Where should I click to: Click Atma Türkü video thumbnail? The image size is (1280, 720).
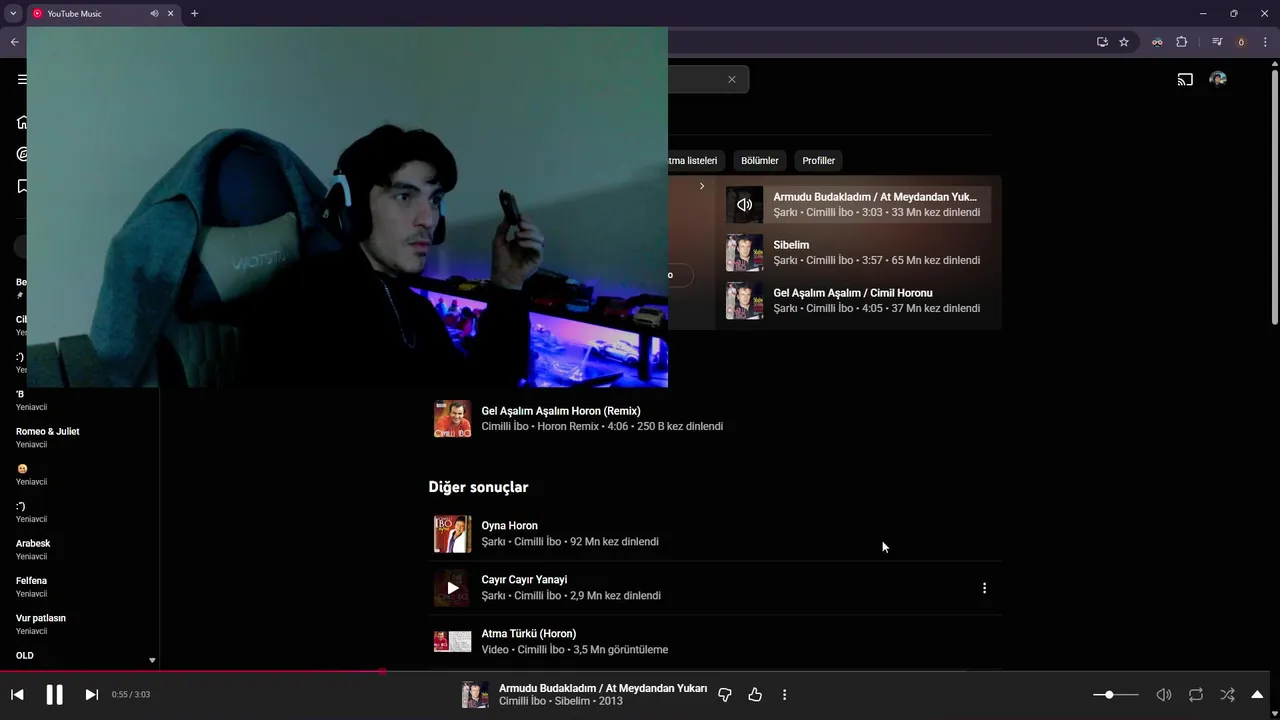(452, 641)
